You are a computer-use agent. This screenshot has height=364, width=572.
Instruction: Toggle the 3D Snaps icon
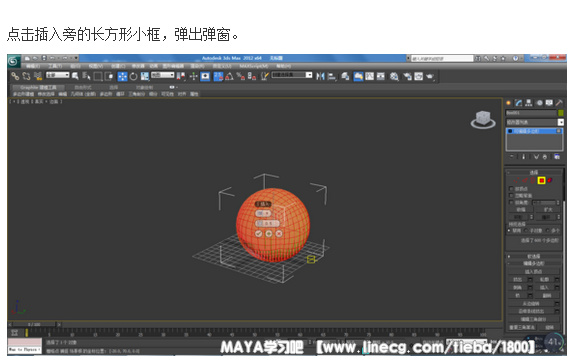click(218, 76)
